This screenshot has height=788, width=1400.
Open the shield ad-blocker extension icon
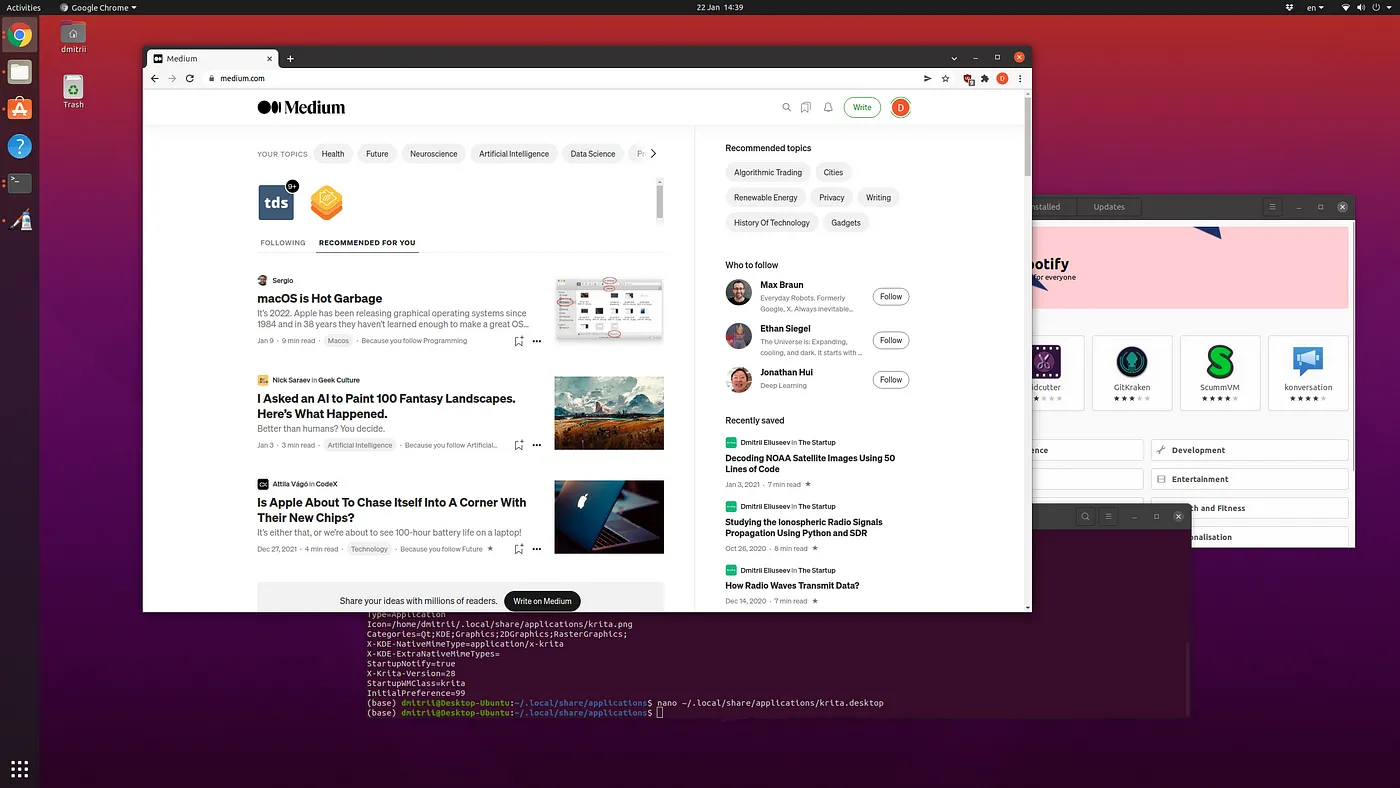(968, 78)
